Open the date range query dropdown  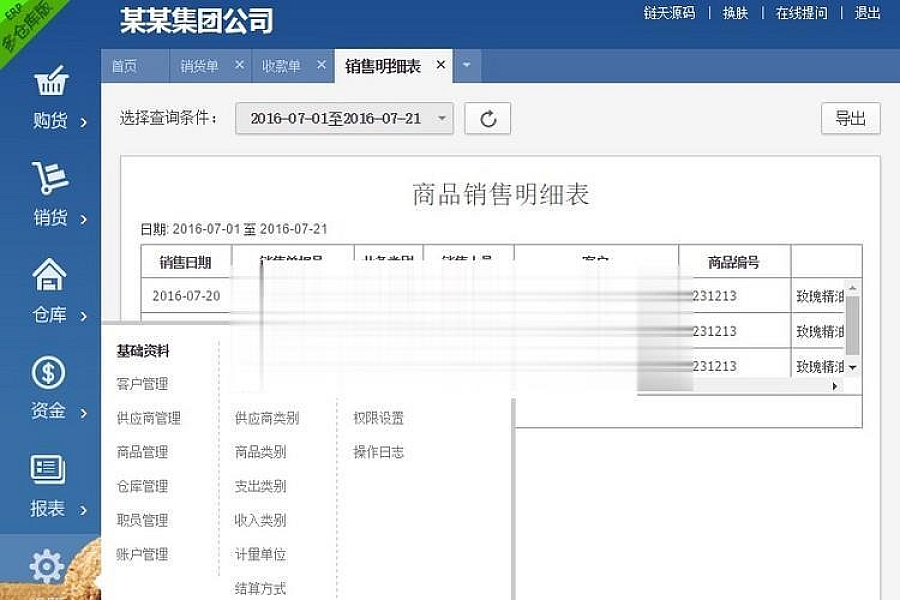[x=344, y=119]
